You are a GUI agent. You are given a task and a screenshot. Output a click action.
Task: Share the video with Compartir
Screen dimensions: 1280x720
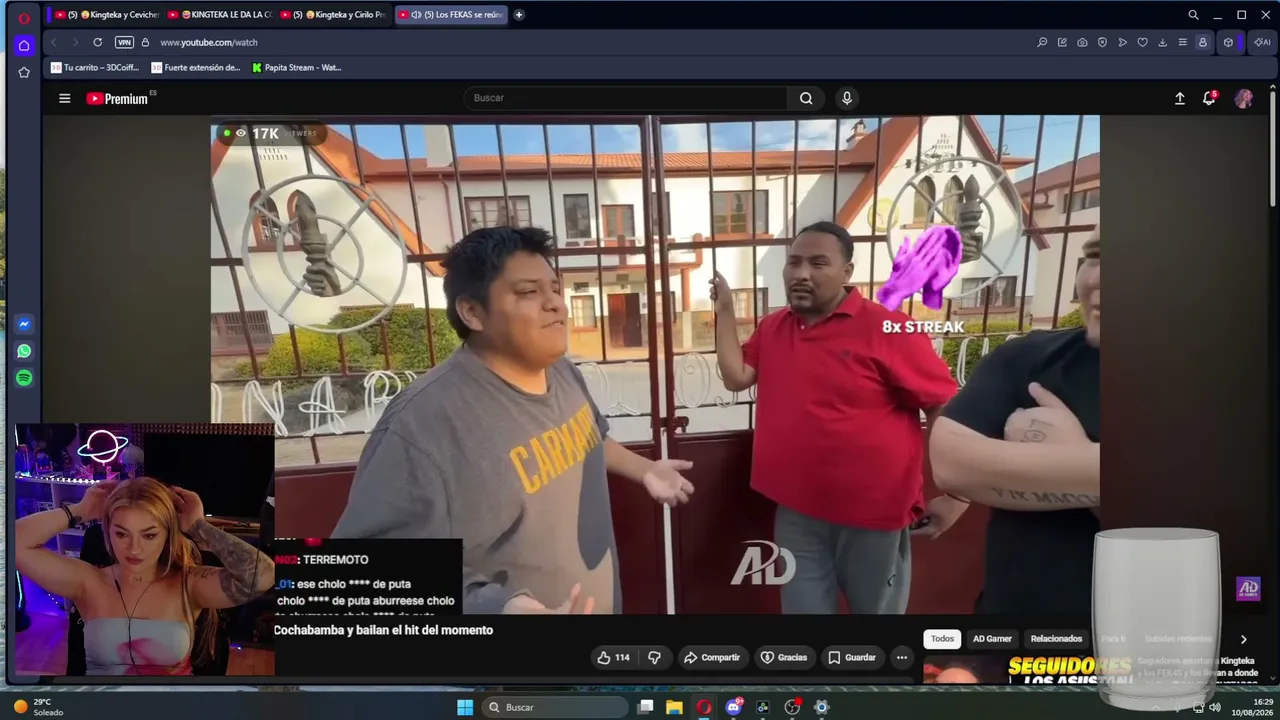tap(712, 657)
